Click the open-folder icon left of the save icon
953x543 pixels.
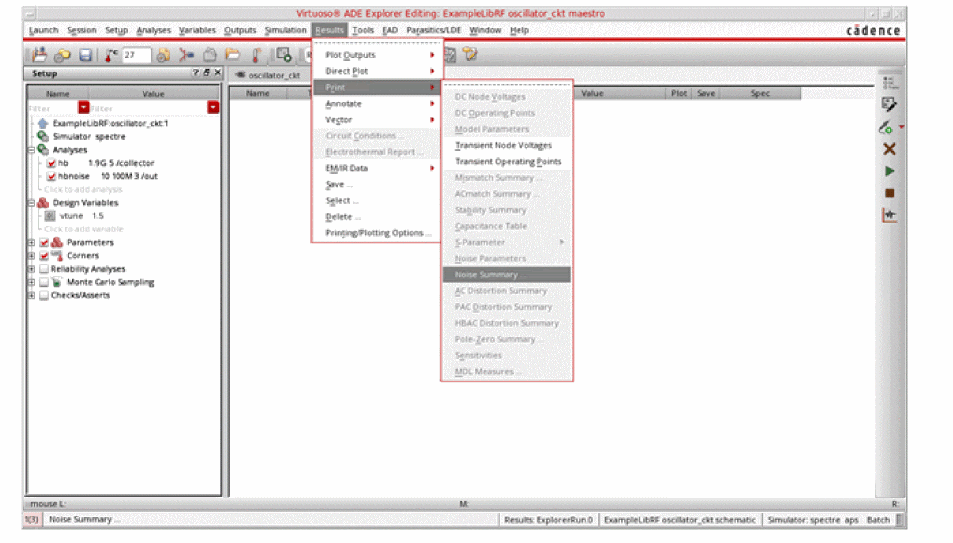(x=62, y=55)
